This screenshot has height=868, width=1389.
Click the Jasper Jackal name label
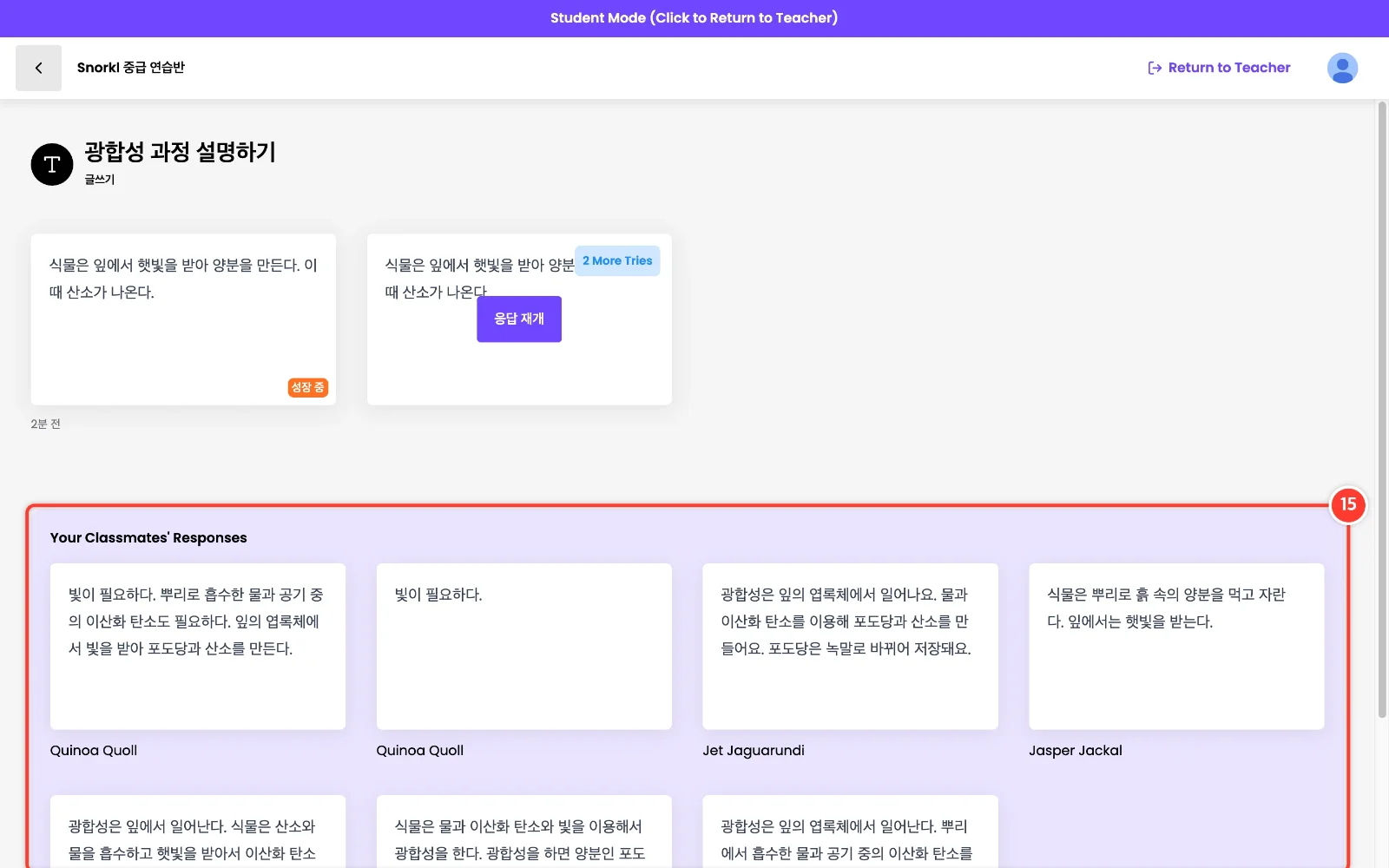1076,751
